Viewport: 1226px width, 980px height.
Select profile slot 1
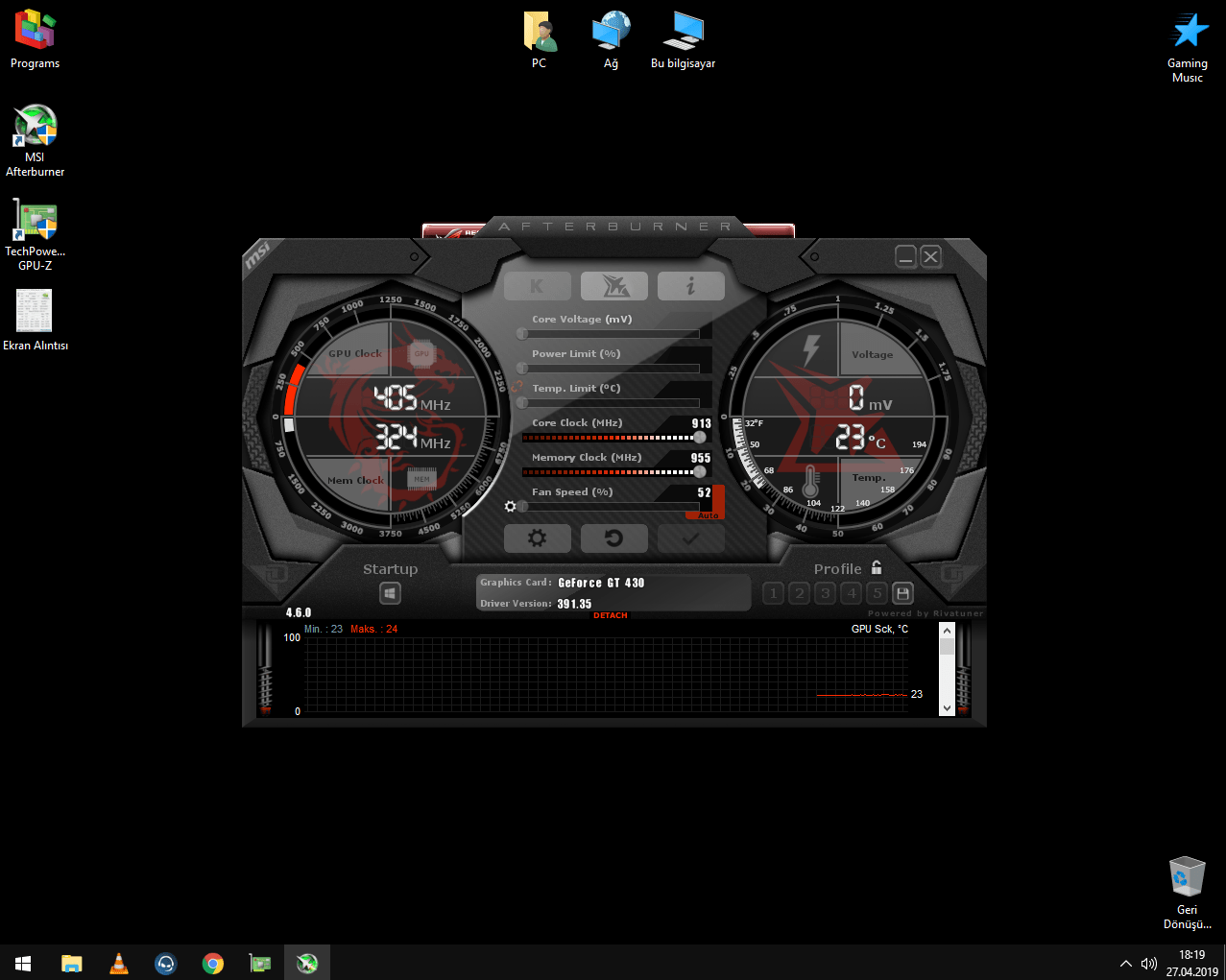tap(774, 593)
